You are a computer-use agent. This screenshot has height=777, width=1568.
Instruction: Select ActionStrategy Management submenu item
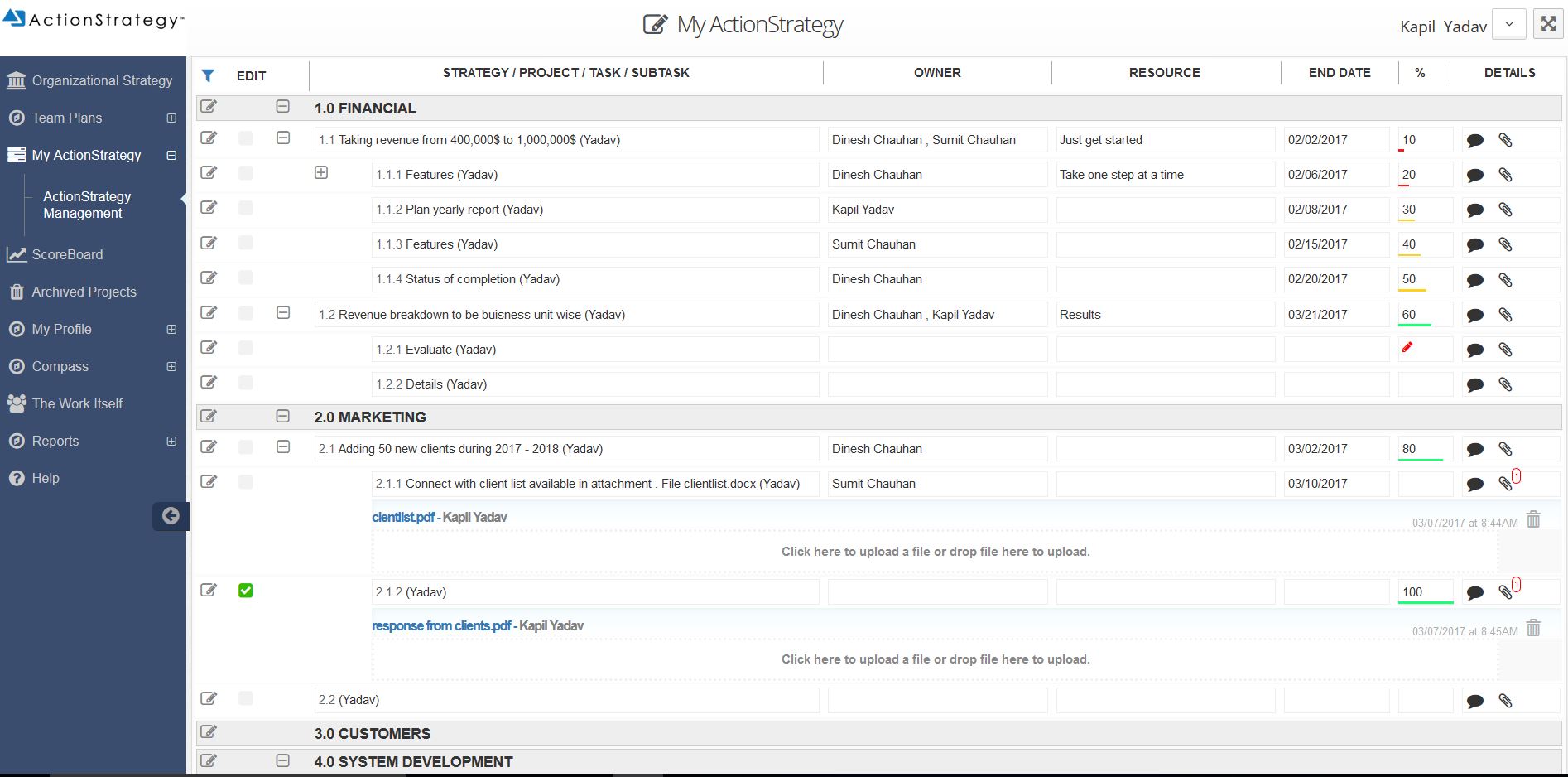[87, 205]
